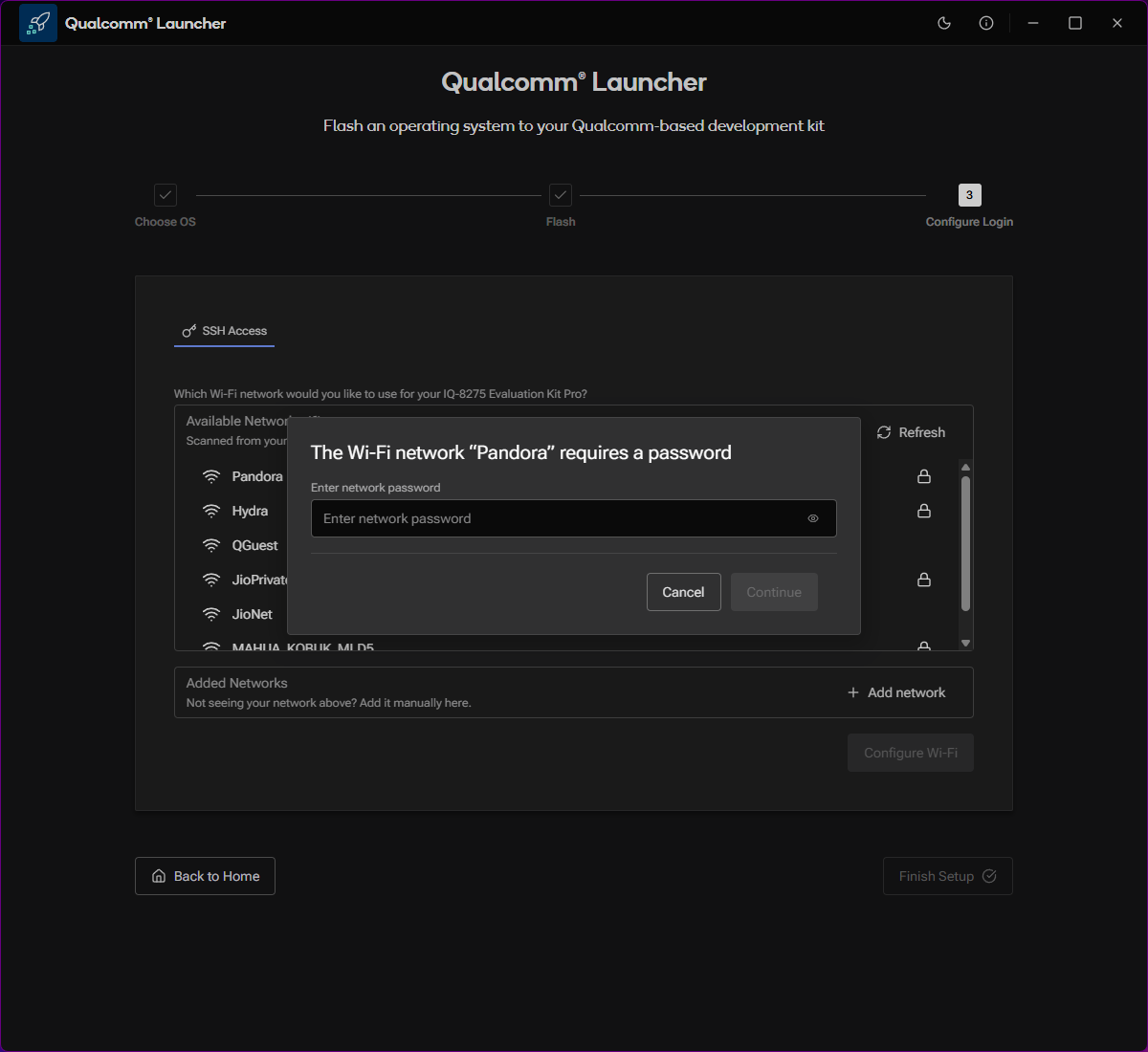Click the Finish Setup button
This screenshot has height=1052, width=1148.
(x=948, y=876)
